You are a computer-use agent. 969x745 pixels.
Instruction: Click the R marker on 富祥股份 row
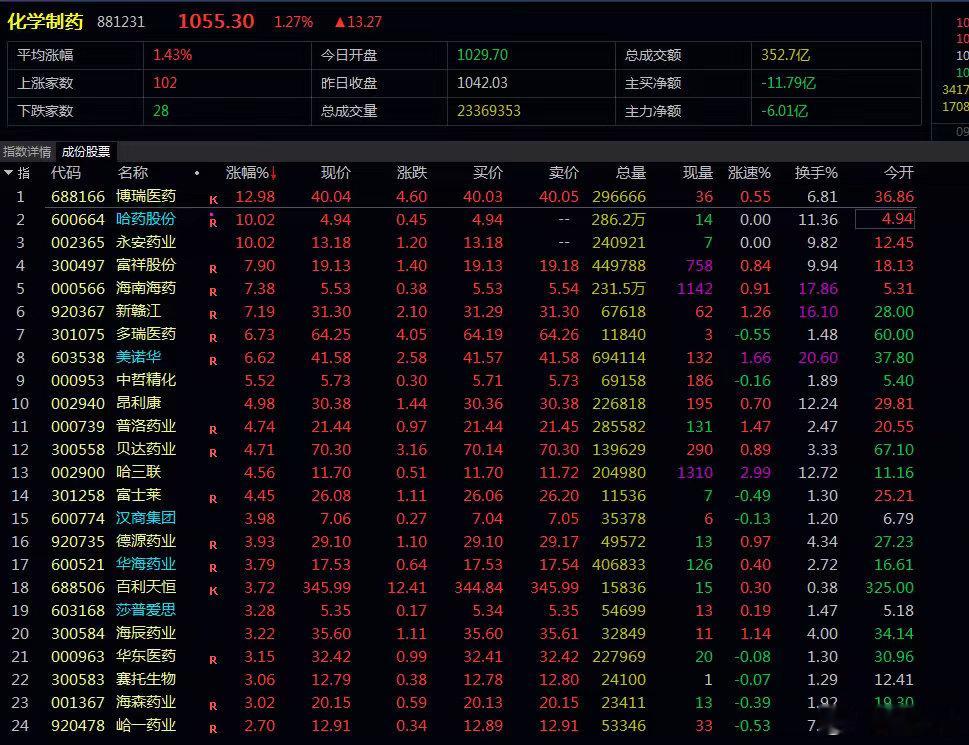pos(213,269)
